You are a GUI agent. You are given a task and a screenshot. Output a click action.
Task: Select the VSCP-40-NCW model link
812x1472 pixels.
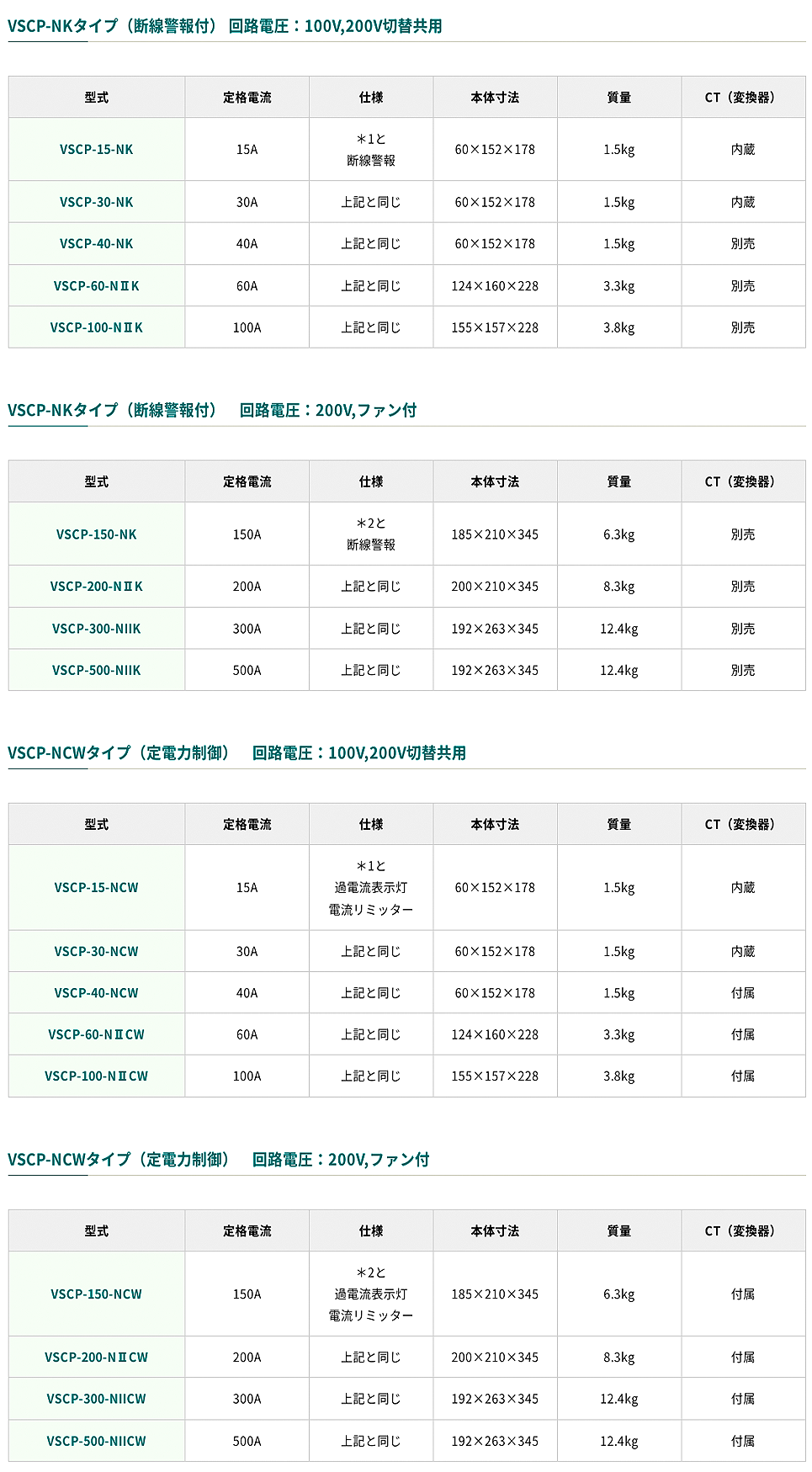pos(96,993)
